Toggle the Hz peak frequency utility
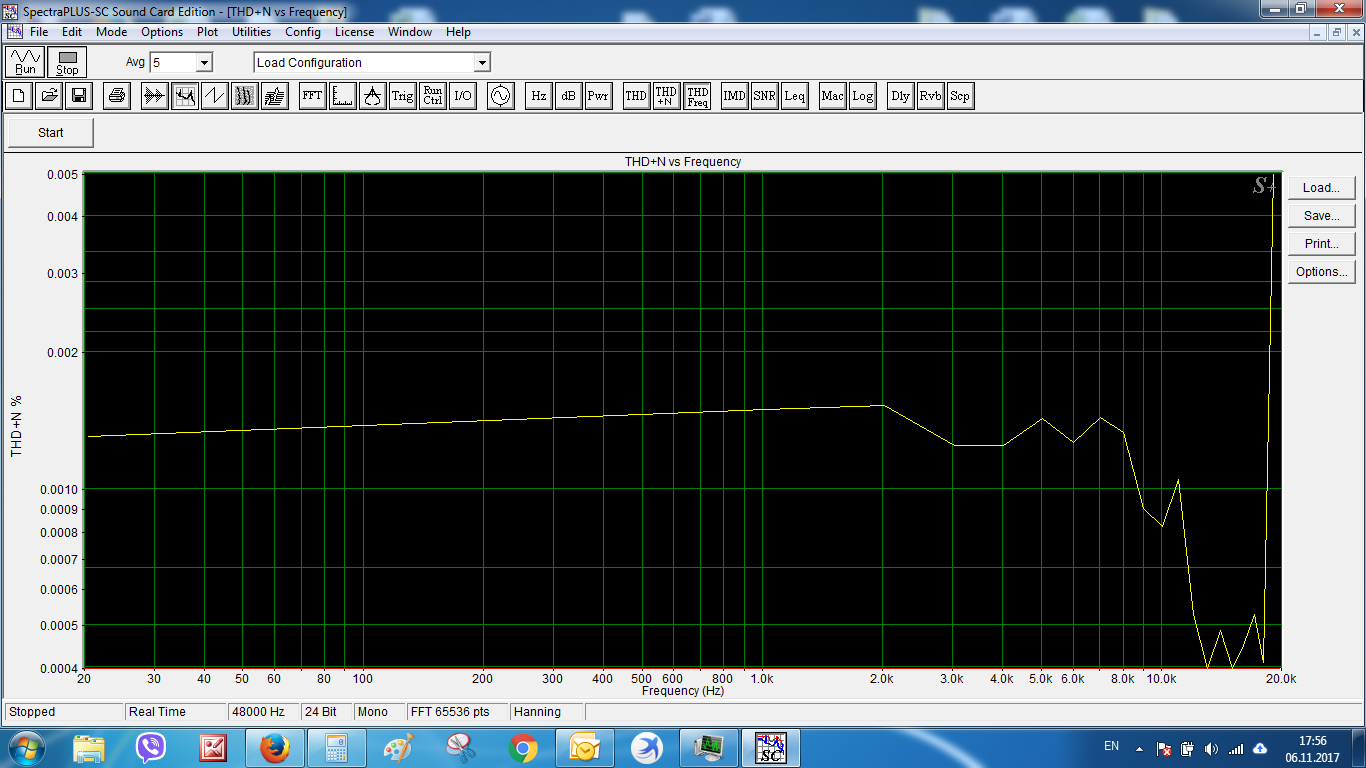Viewport: 1366px width, 768px height. point(538,96)
